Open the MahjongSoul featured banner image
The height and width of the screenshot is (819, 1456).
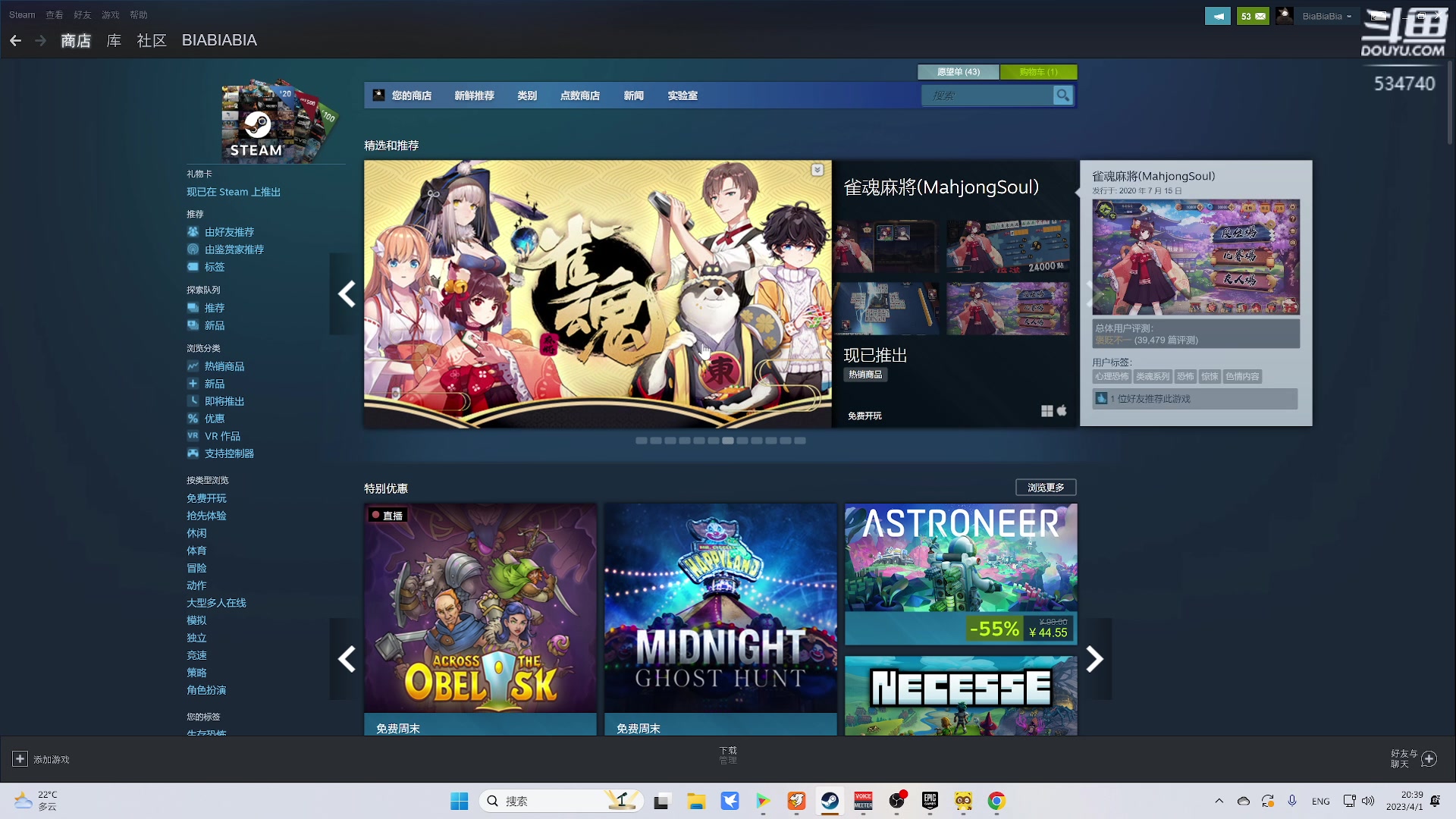pyautogui.click(x=598, y=294)
